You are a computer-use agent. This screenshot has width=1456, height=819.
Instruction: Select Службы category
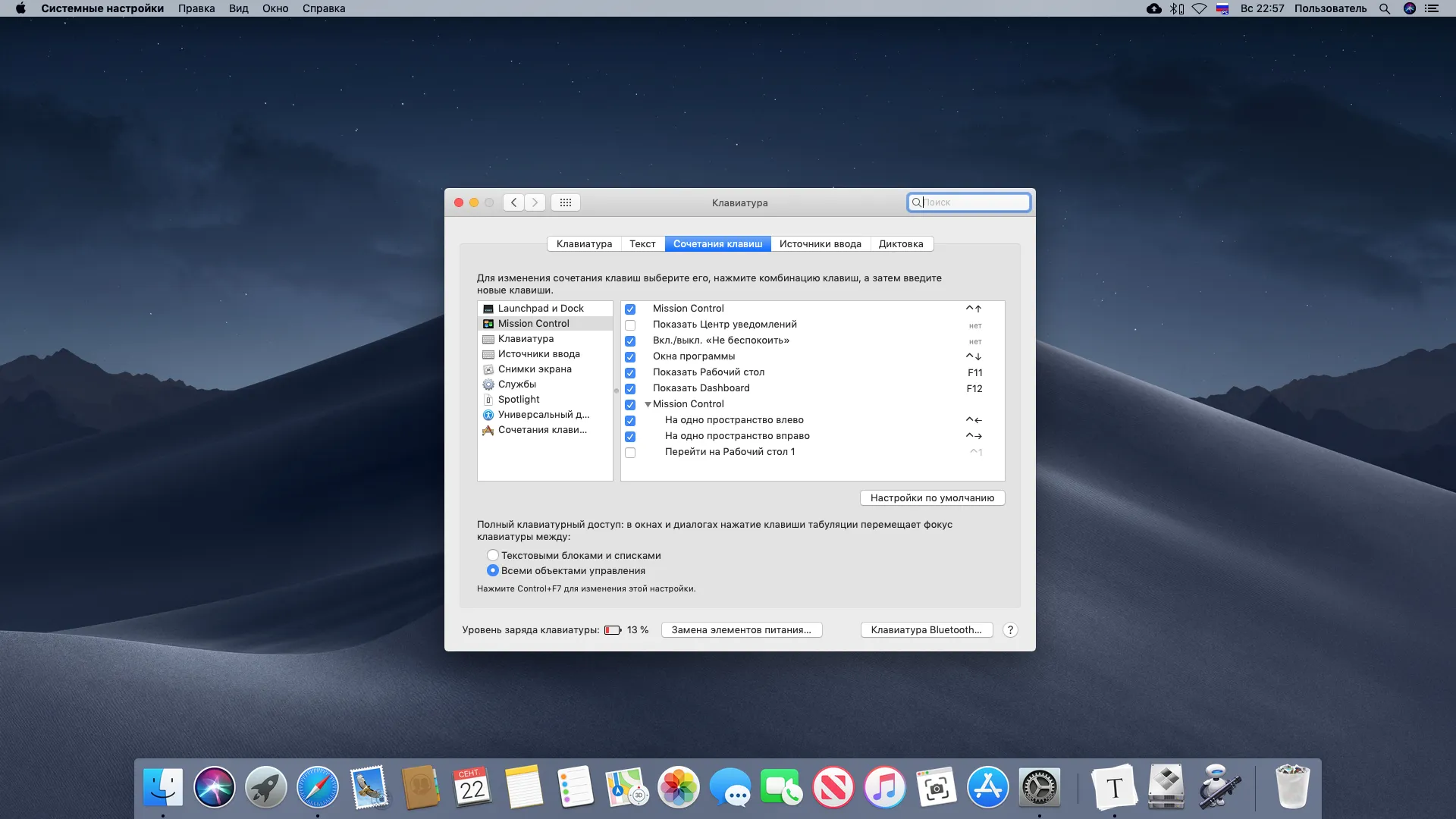coord(544,384)
